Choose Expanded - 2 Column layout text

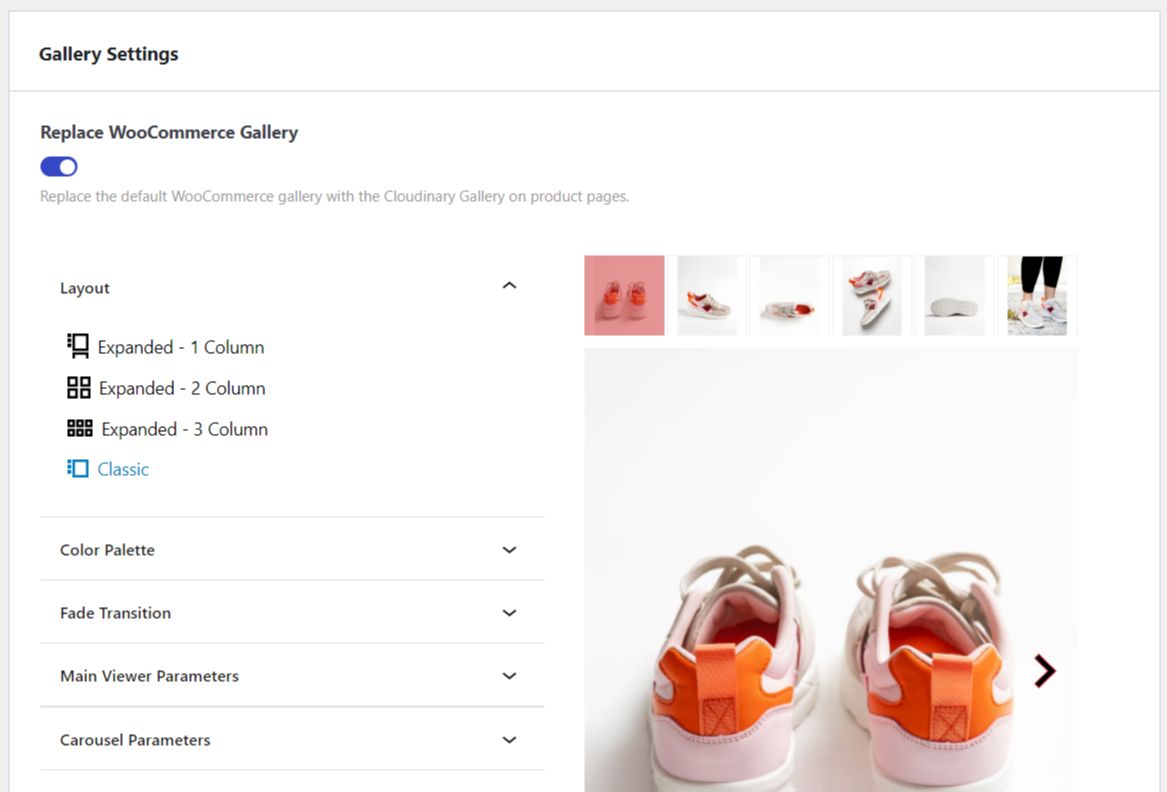(x=182, y=388)
